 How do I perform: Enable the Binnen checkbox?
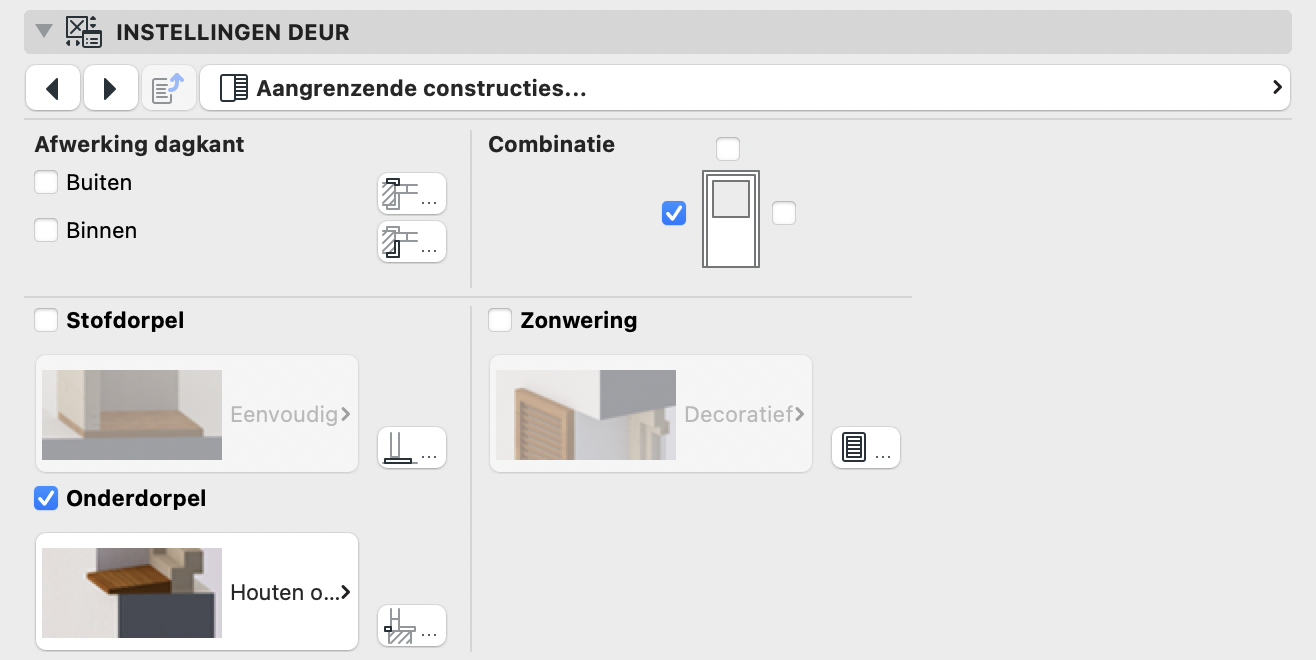46,230
